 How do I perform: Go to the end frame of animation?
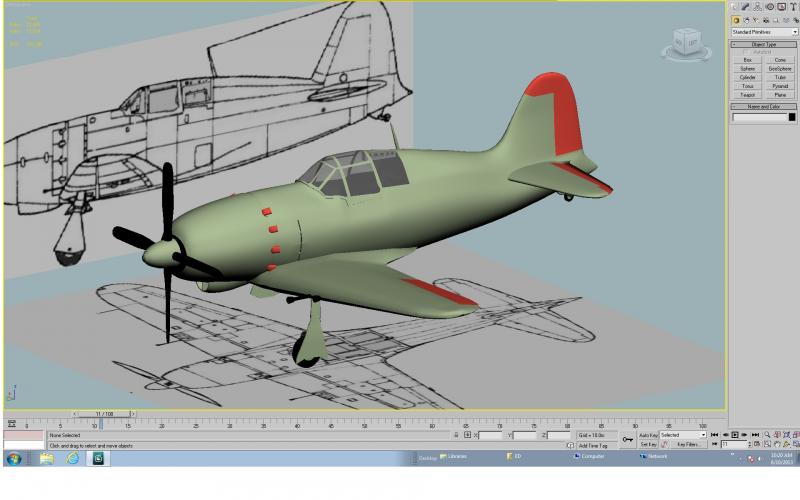[756, 435]
